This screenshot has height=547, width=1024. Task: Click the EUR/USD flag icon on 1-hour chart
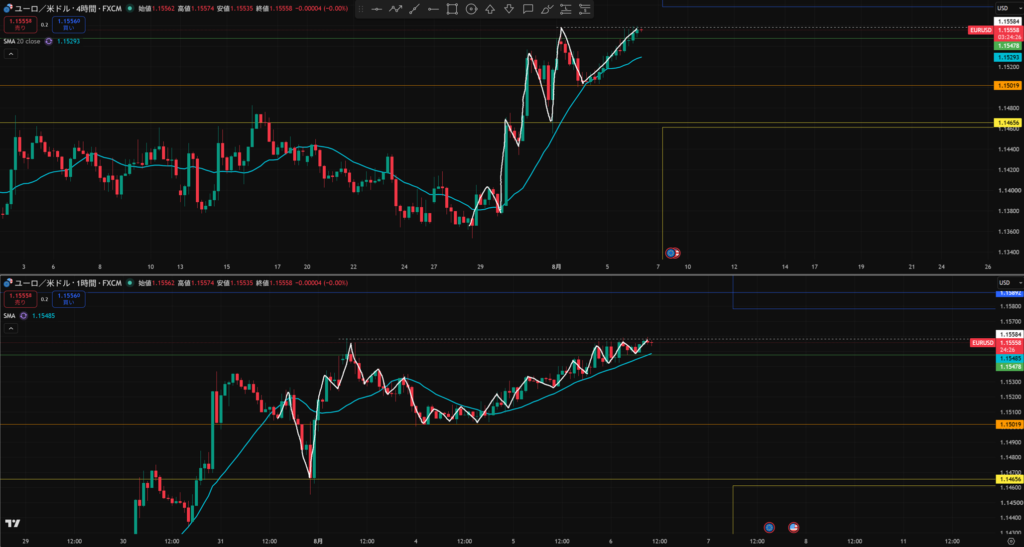pos(8,283)
